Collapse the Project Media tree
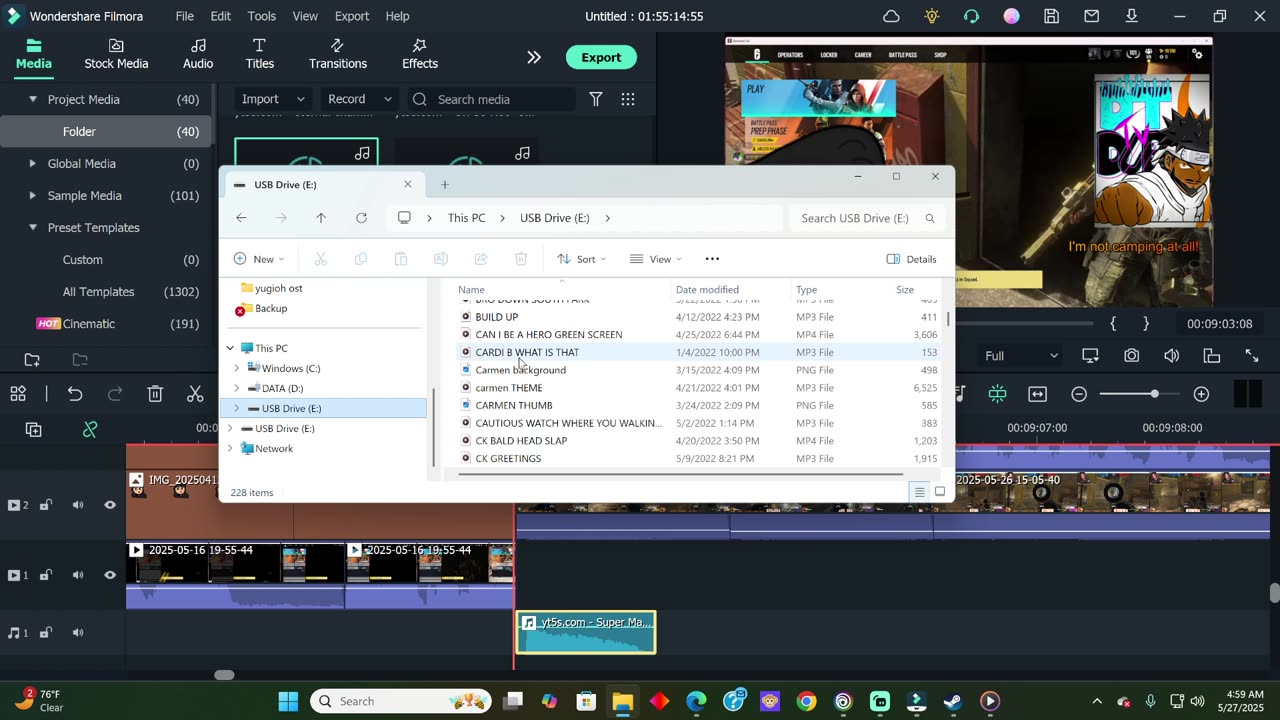 [33, 99]
